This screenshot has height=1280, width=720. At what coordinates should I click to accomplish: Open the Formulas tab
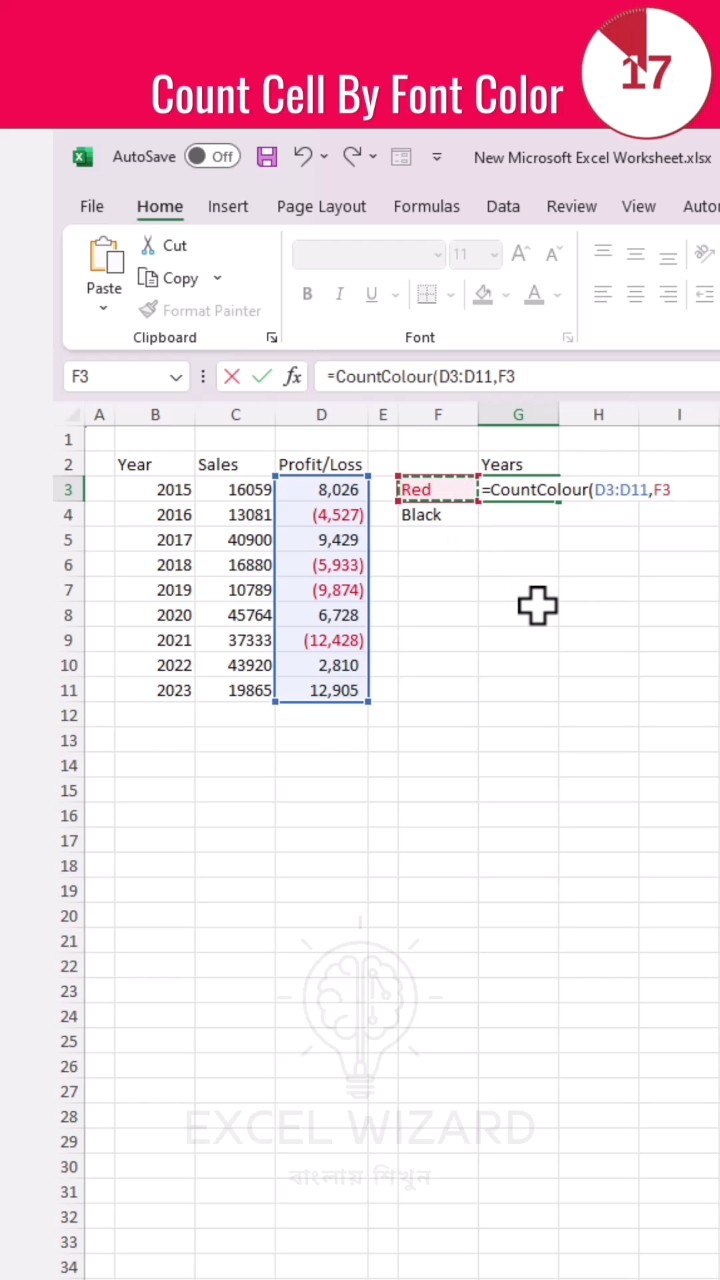point(427,206)
